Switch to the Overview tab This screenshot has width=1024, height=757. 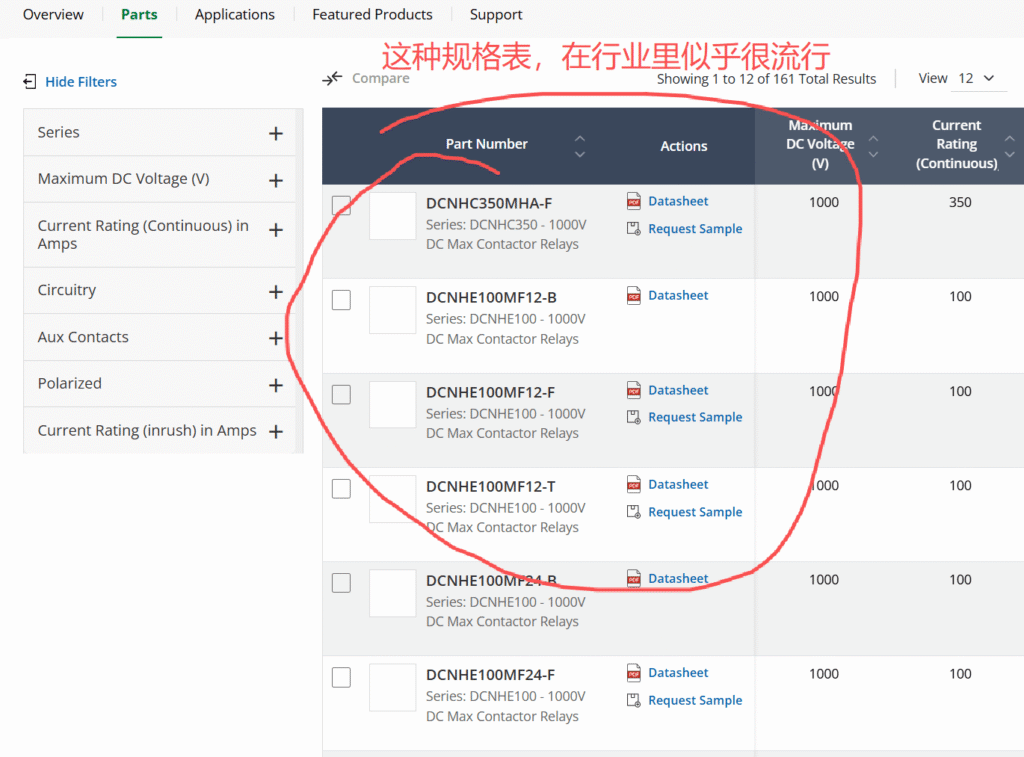coord(53,14)
